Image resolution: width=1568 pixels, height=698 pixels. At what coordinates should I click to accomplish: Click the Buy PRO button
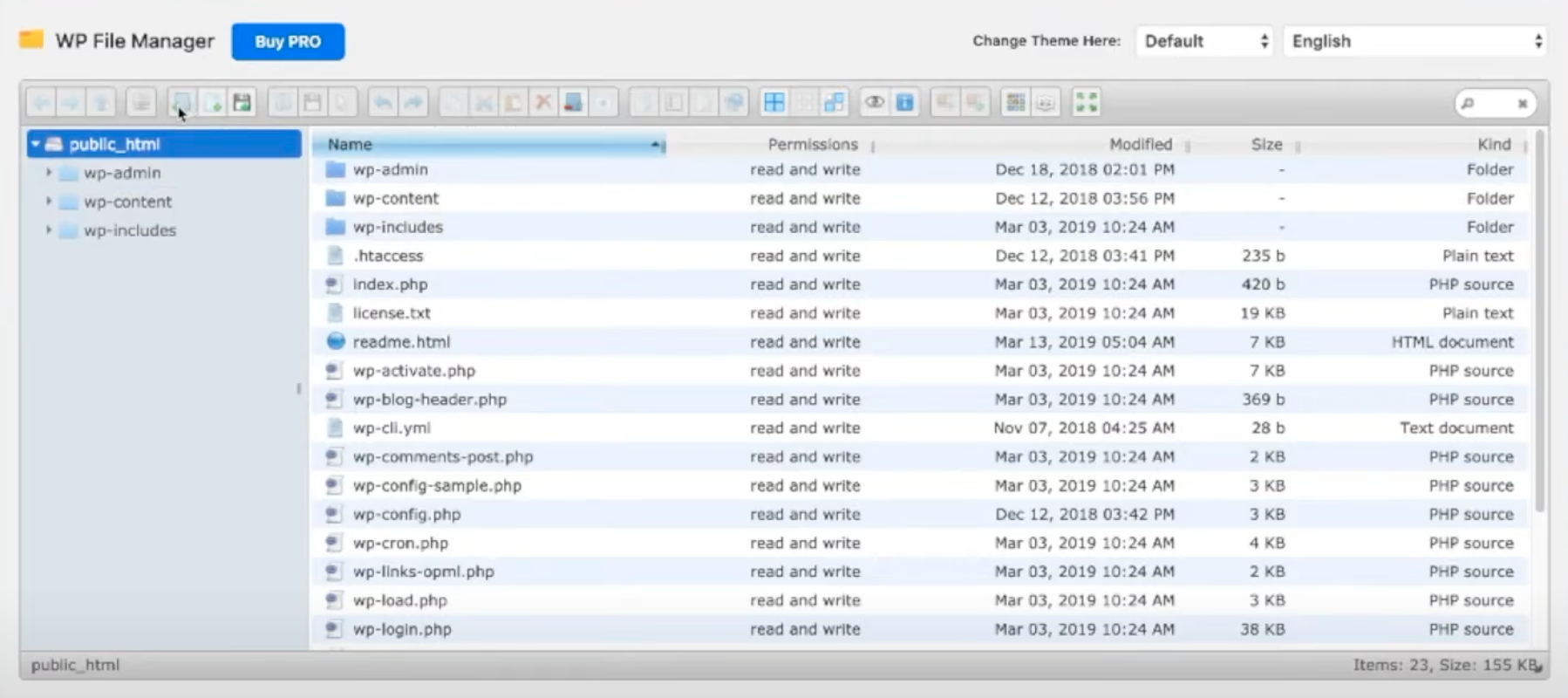(x=288, y=42)
